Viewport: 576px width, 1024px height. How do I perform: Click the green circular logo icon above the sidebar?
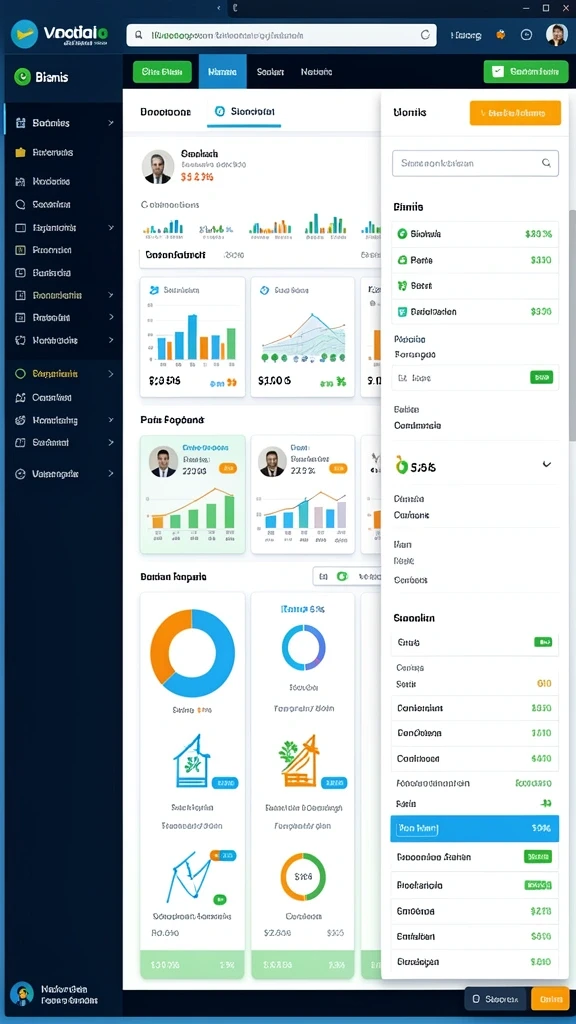pos(22,77)
